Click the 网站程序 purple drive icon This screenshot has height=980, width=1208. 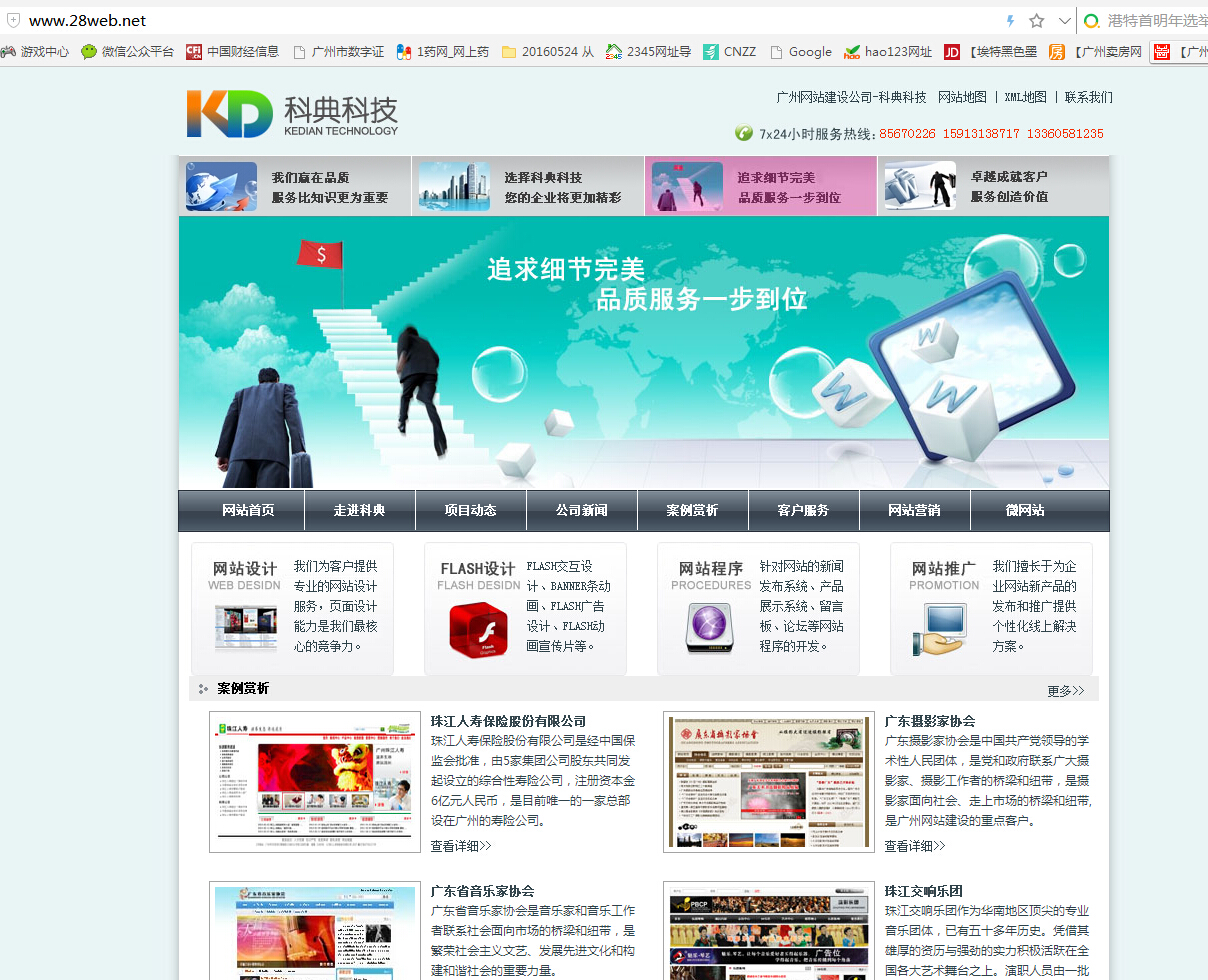point(710,629)
